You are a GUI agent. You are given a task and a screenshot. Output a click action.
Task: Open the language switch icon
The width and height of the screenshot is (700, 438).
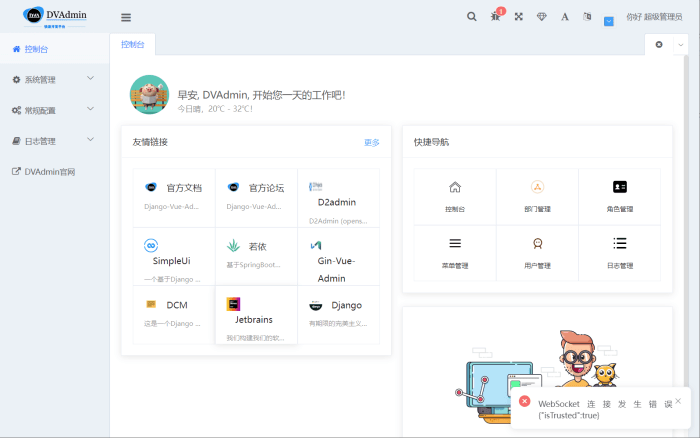point(587,17)
